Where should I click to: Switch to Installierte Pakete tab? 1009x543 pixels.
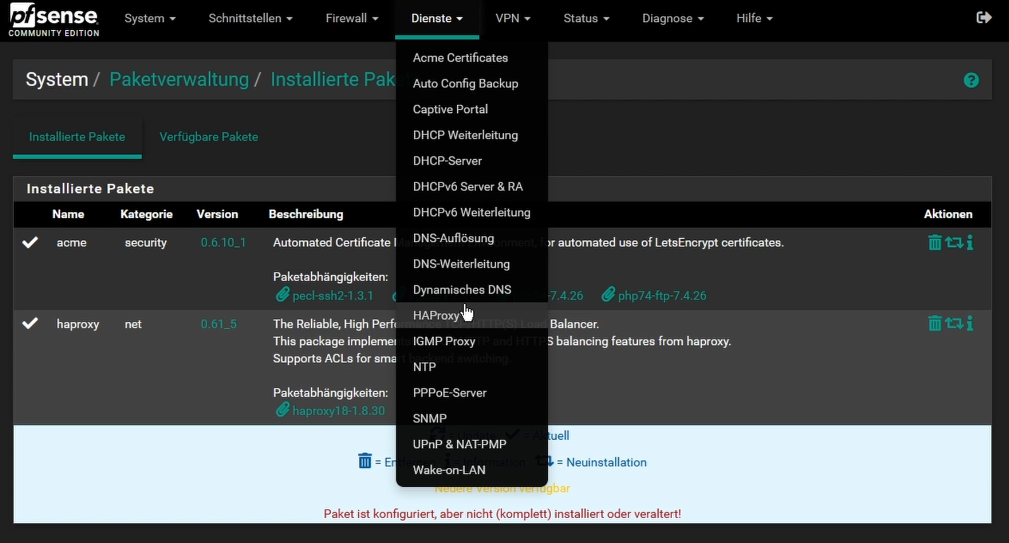point(77,136)
